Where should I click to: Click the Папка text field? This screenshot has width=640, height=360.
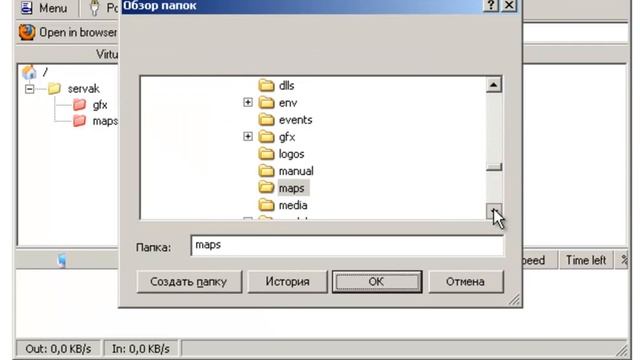tap(347, 246)
